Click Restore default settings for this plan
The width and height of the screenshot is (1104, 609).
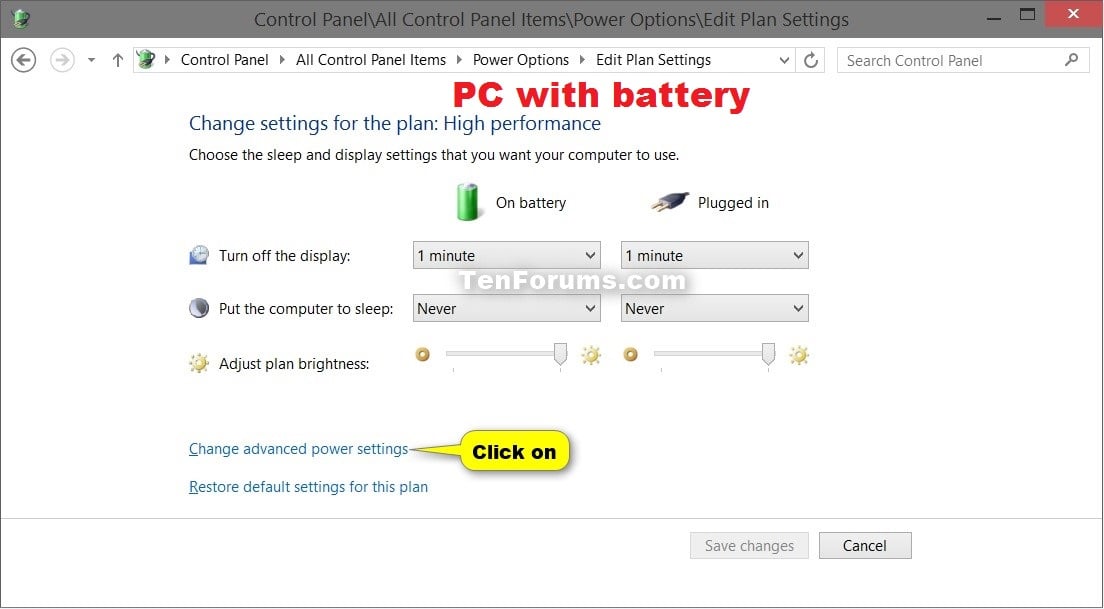click(308, 487)
